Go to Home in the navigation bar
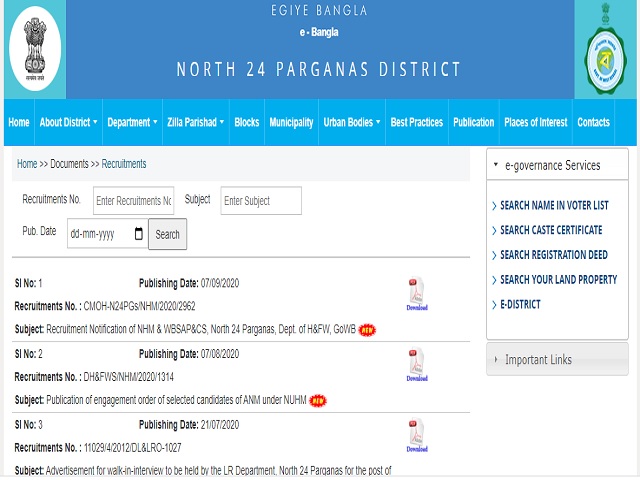This screenshot has width=640, height=480. pyautogui.click(x=19, y=122)
